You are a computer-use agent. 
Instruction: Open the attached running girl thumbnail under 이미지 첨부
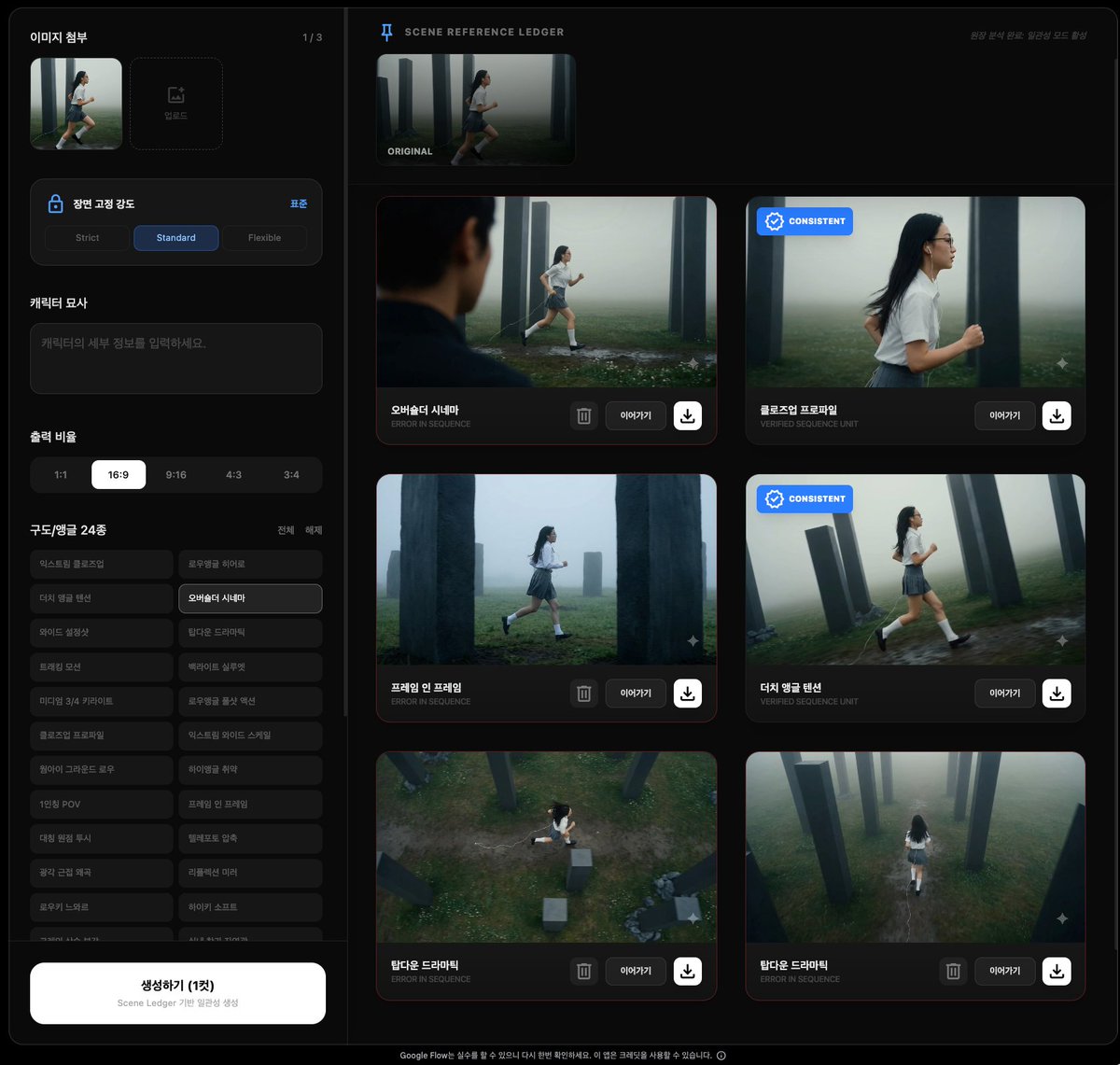click(77, 104)
